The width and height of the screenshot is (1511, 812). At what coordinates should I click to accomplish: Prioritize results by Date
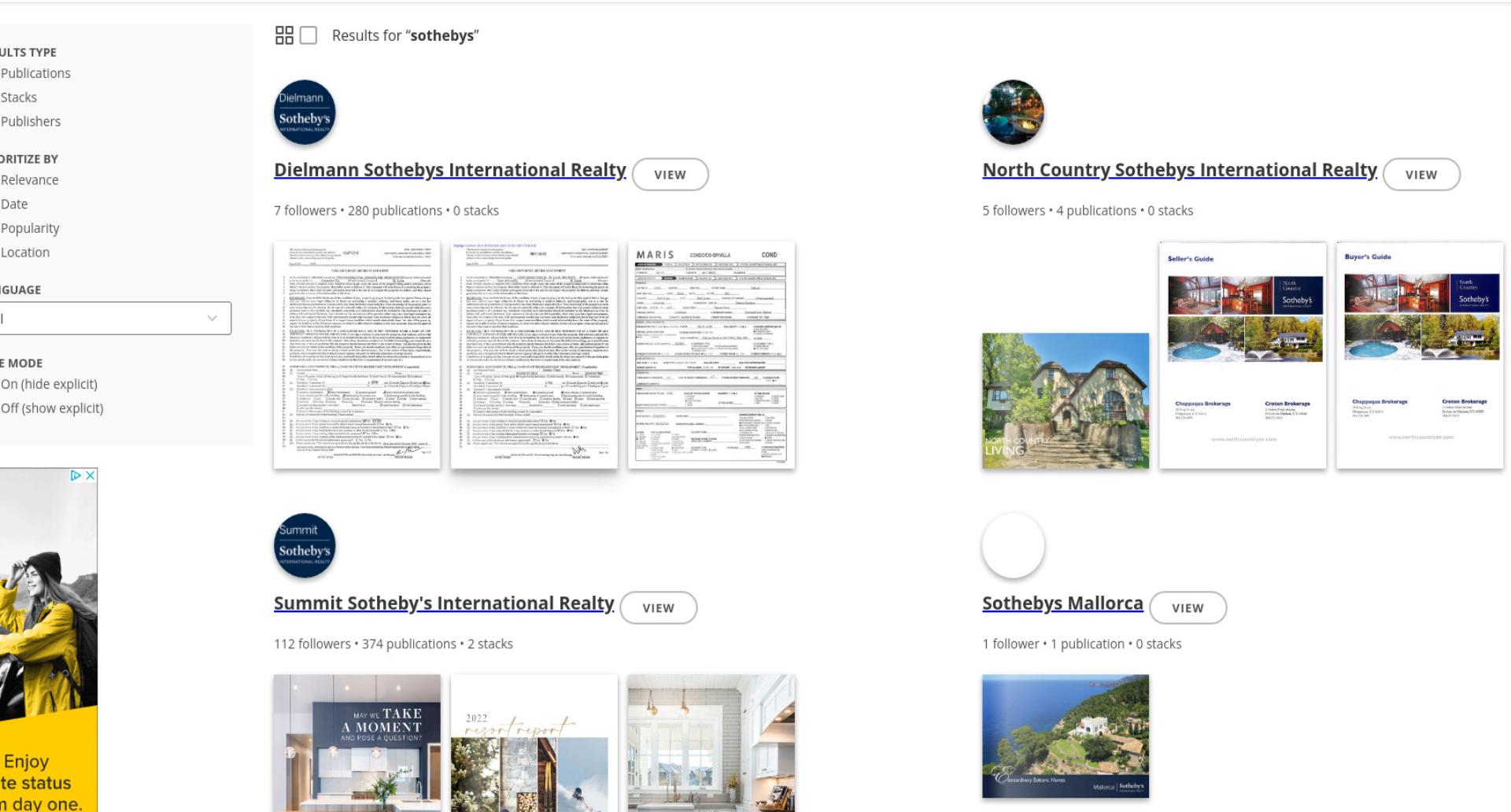point(14,204)
